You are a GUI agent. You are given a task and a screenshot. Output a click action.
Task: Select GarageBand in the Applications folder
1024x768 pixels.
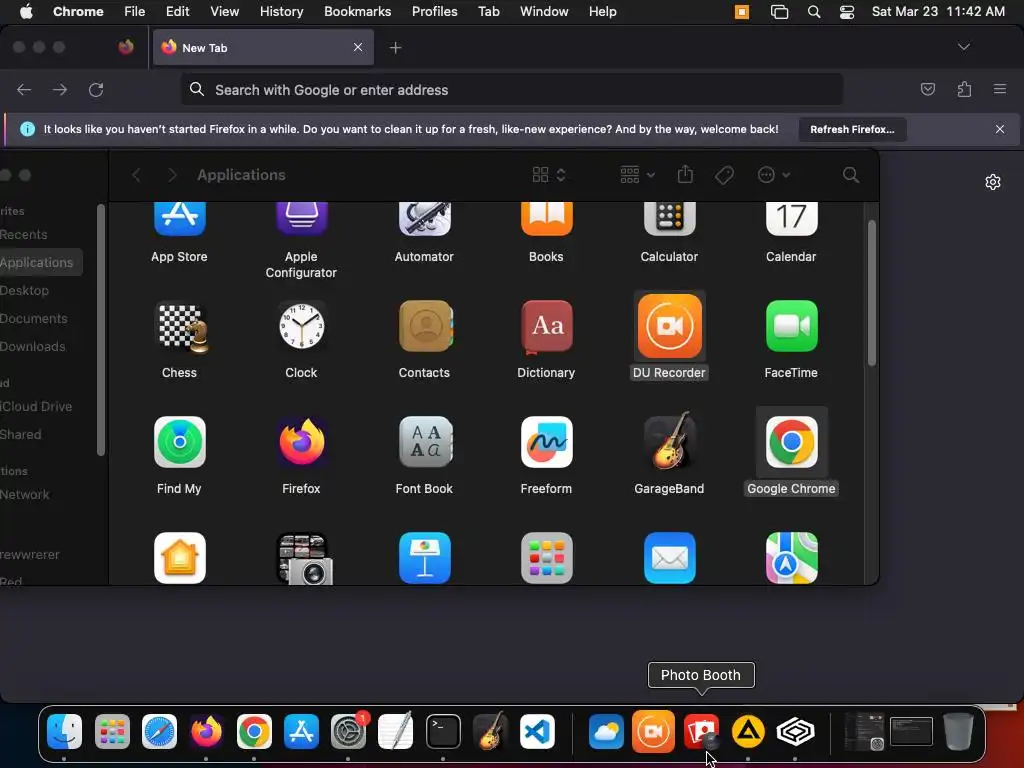click(669, 441)
